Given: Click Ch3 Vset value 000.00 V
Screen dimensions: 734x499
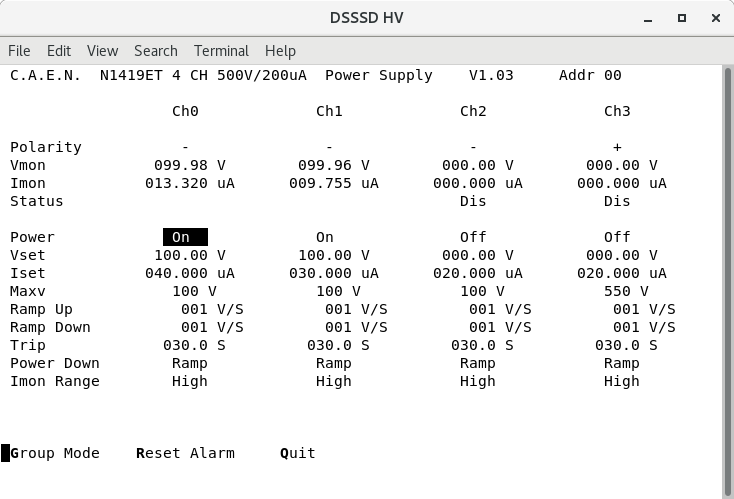Looking at the screenshot, I should pos(622,255).
